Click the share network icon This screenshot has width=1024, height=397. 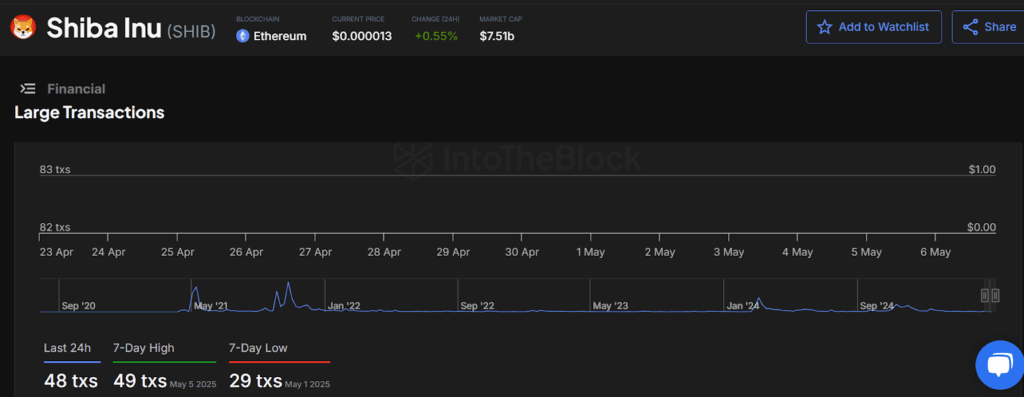[x=970, y=27]
